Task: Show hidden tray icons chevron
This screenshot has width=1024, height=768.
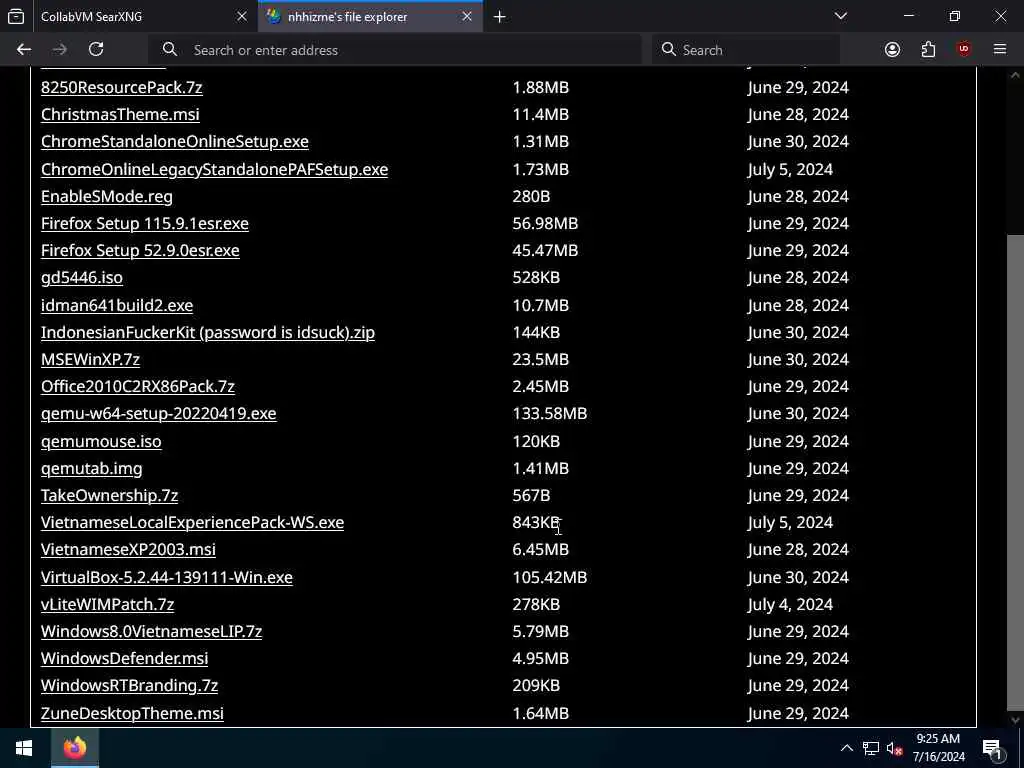Action: point(846,748)
